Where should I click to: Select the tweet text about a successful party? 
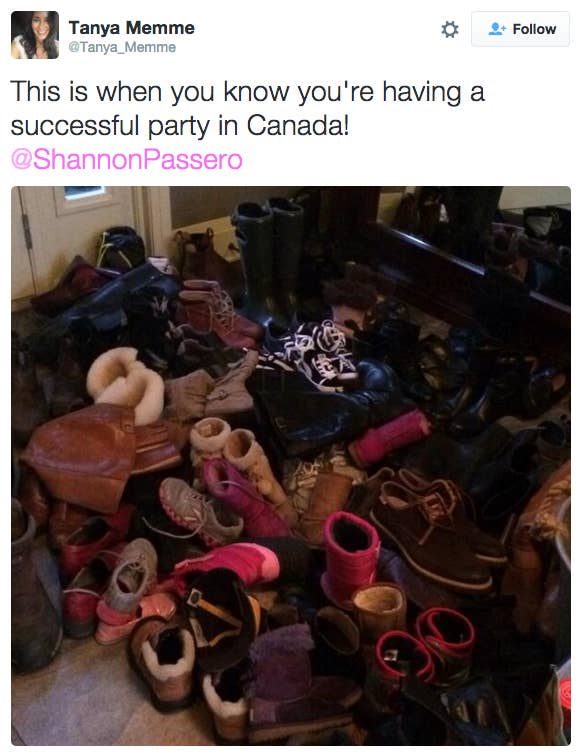pos(247,108)
